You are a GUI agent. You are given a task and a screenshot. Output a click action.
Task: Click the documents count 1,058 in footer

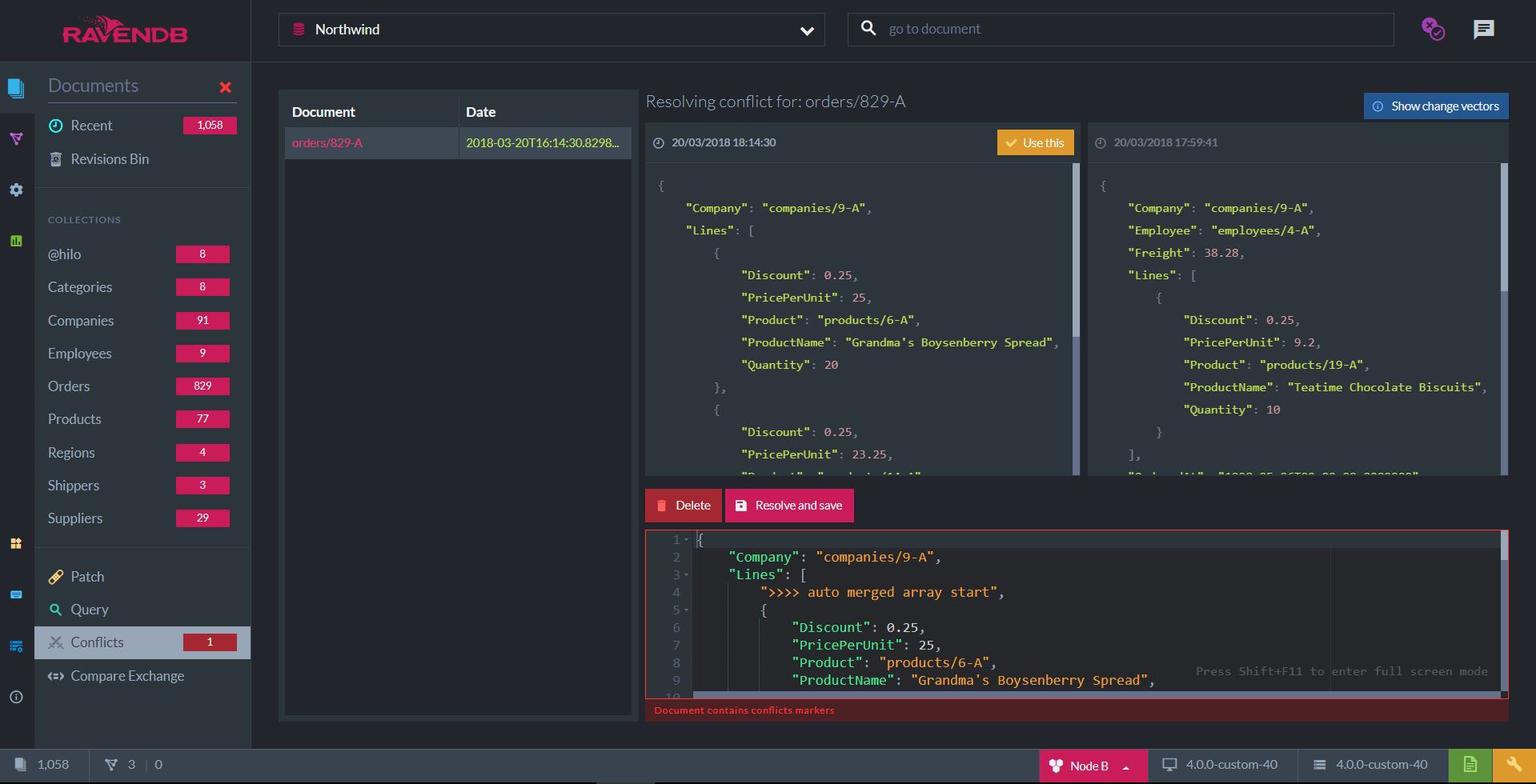pos(42,765)
